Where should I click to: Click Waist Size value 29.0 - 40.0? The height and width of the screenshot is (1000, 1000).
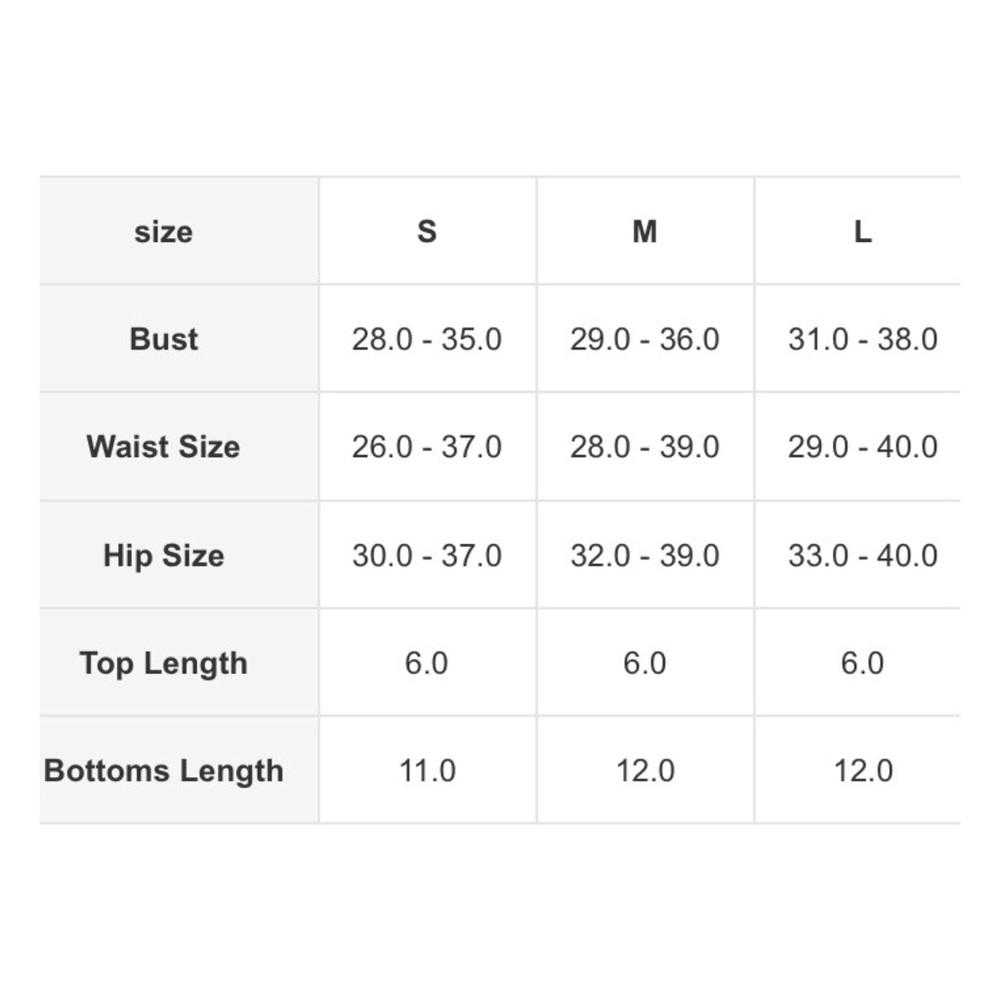862,446
